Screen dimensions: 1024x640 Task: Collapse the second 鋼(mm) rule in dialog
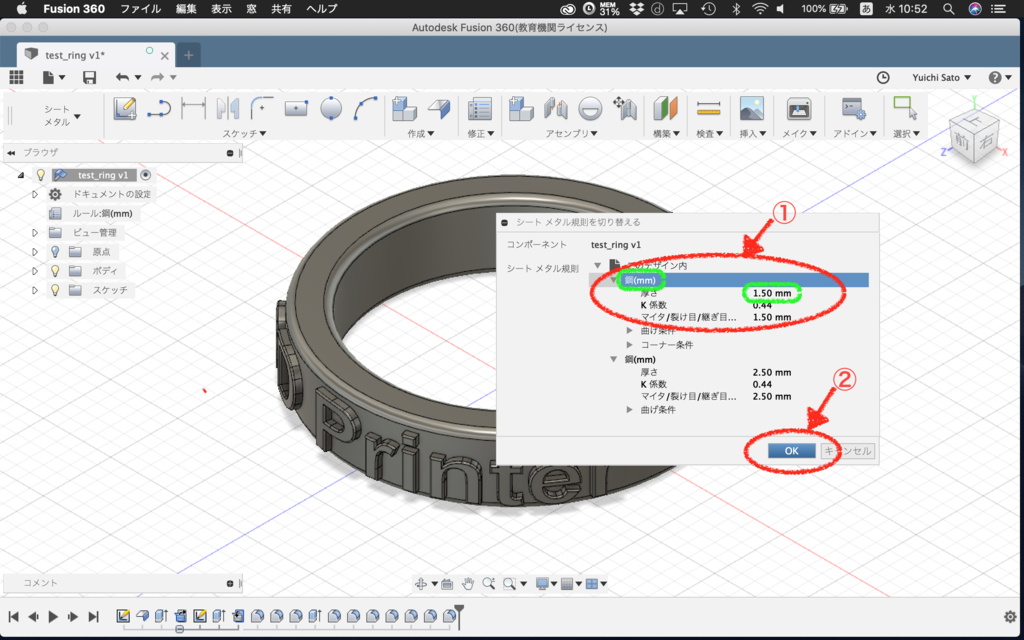click(x=613, y=359)
